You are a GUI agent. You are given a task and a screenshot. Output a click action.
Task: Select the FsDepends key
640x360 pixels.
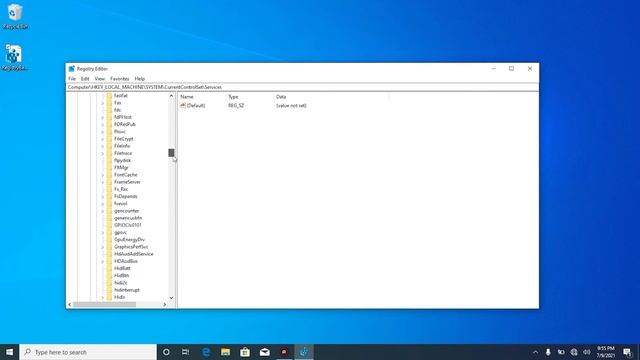tap(125, 196)
